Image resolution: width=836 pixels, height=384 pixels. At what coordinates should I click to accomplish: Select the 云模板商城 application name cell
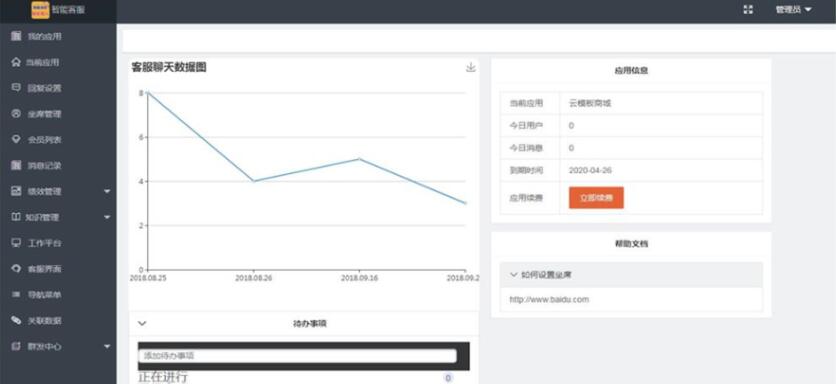[x=590, y=103]
